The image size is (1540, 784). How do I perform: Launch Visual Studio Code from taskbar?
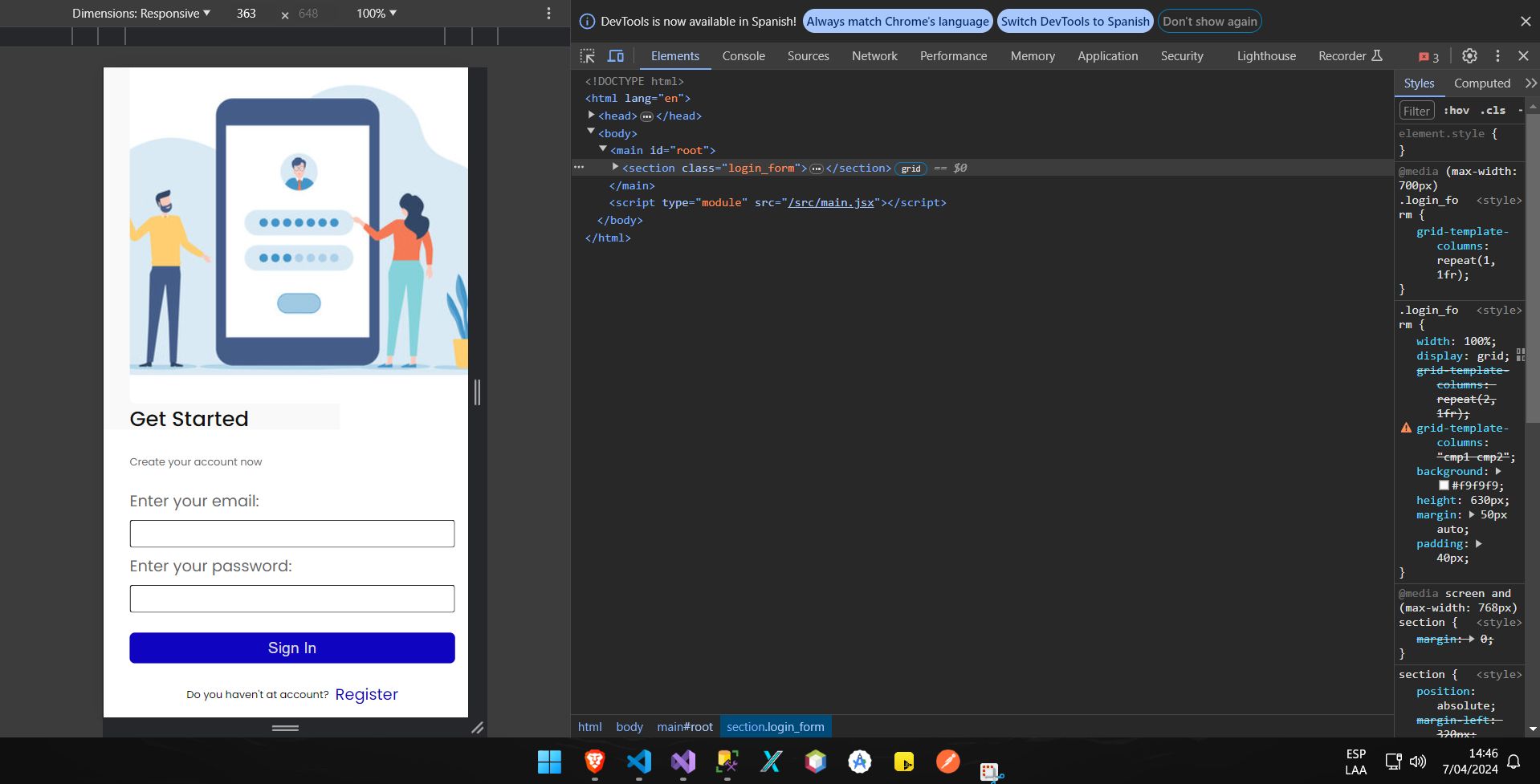[x=639, y=761]
